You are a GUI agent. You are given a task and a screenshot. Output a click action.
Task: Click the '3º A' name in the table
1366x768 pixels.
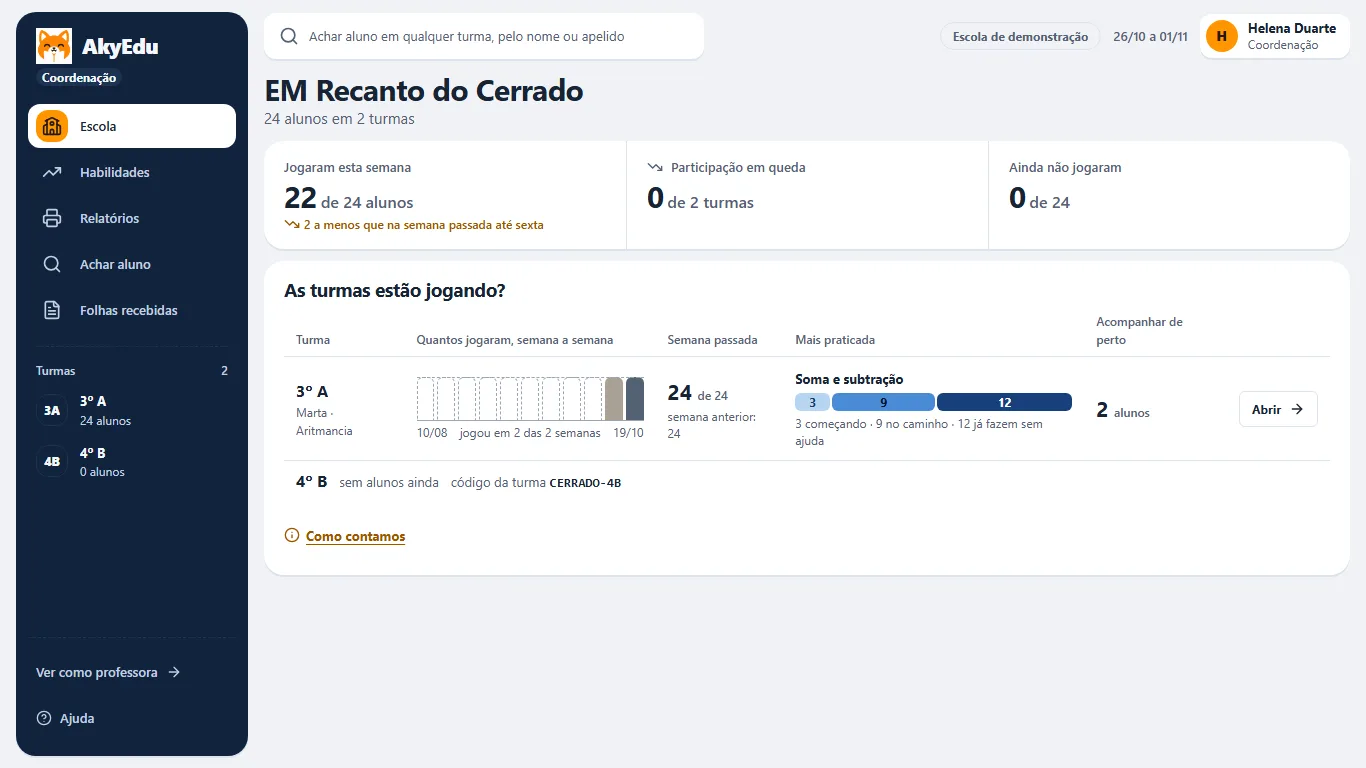pyautogui.click(x=312, y=391)
